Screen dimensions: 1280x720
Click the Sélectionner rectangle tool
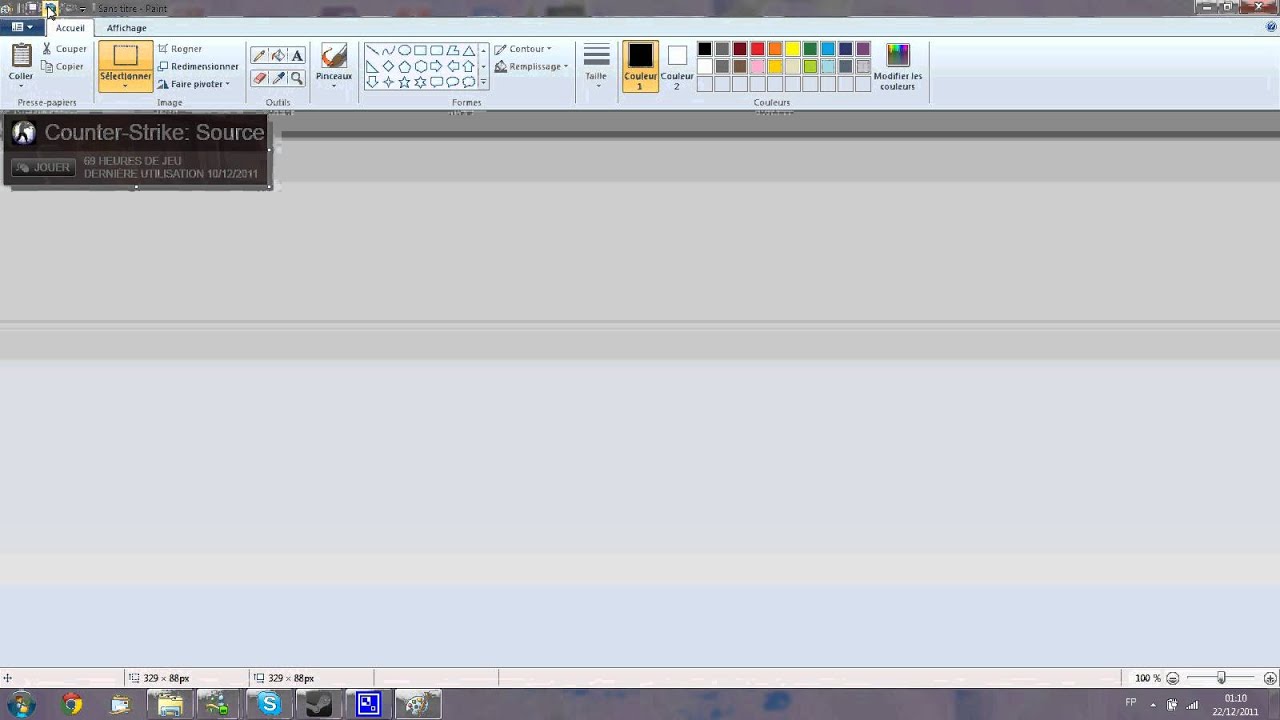[125, 56]
